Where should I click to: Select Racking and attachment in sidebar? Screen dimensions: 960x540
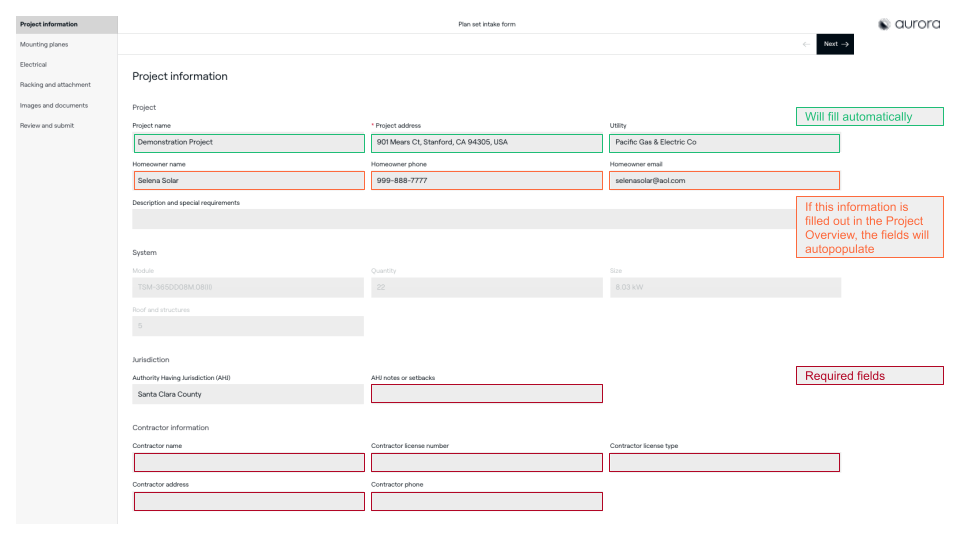pos(55,85)
